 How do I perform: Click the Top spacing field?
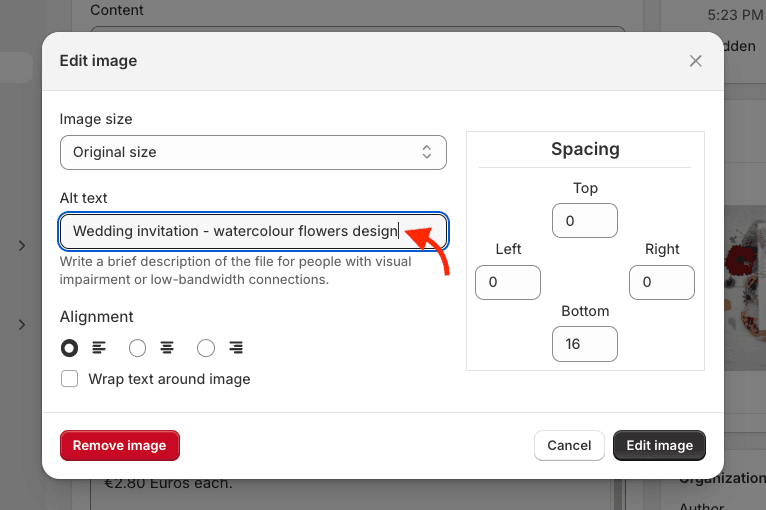[x=585, y=221]
